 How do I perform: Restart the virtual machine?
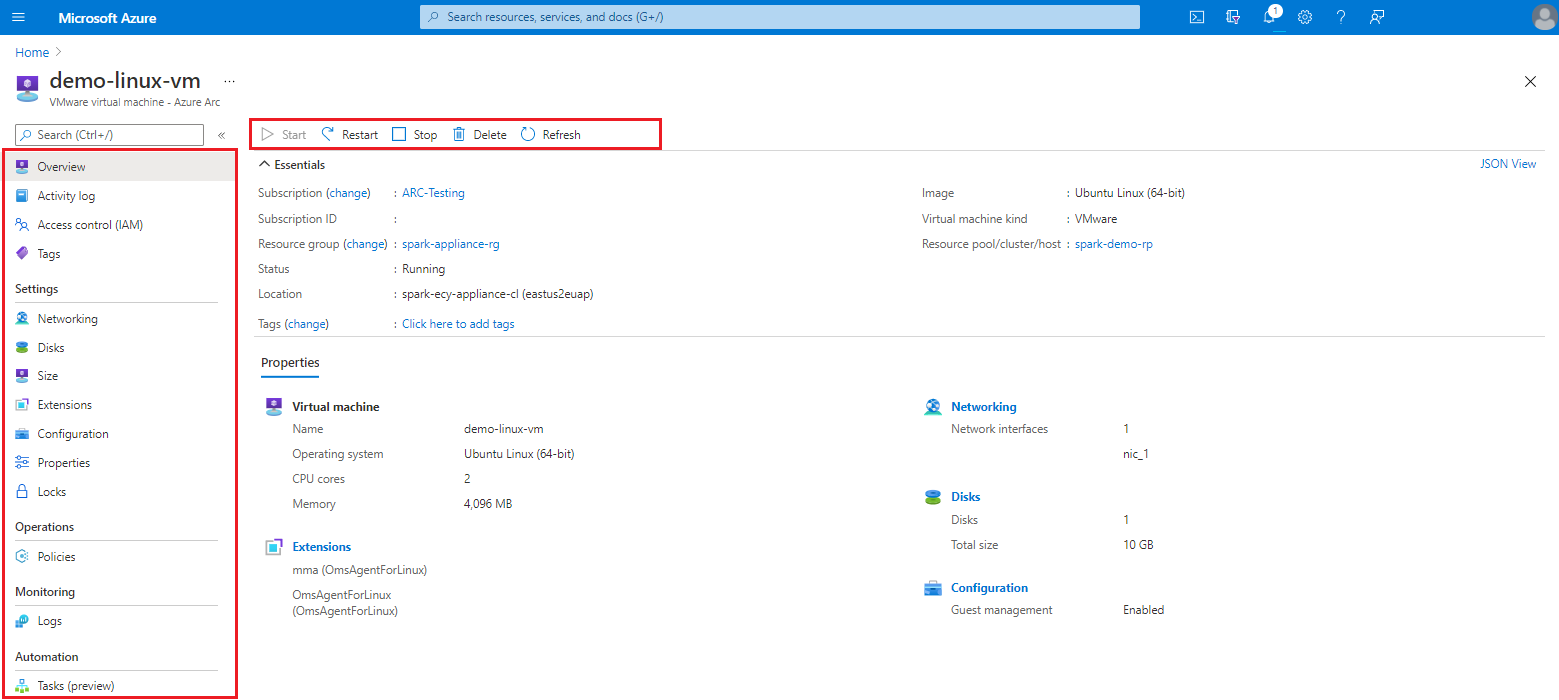(349, 135)
